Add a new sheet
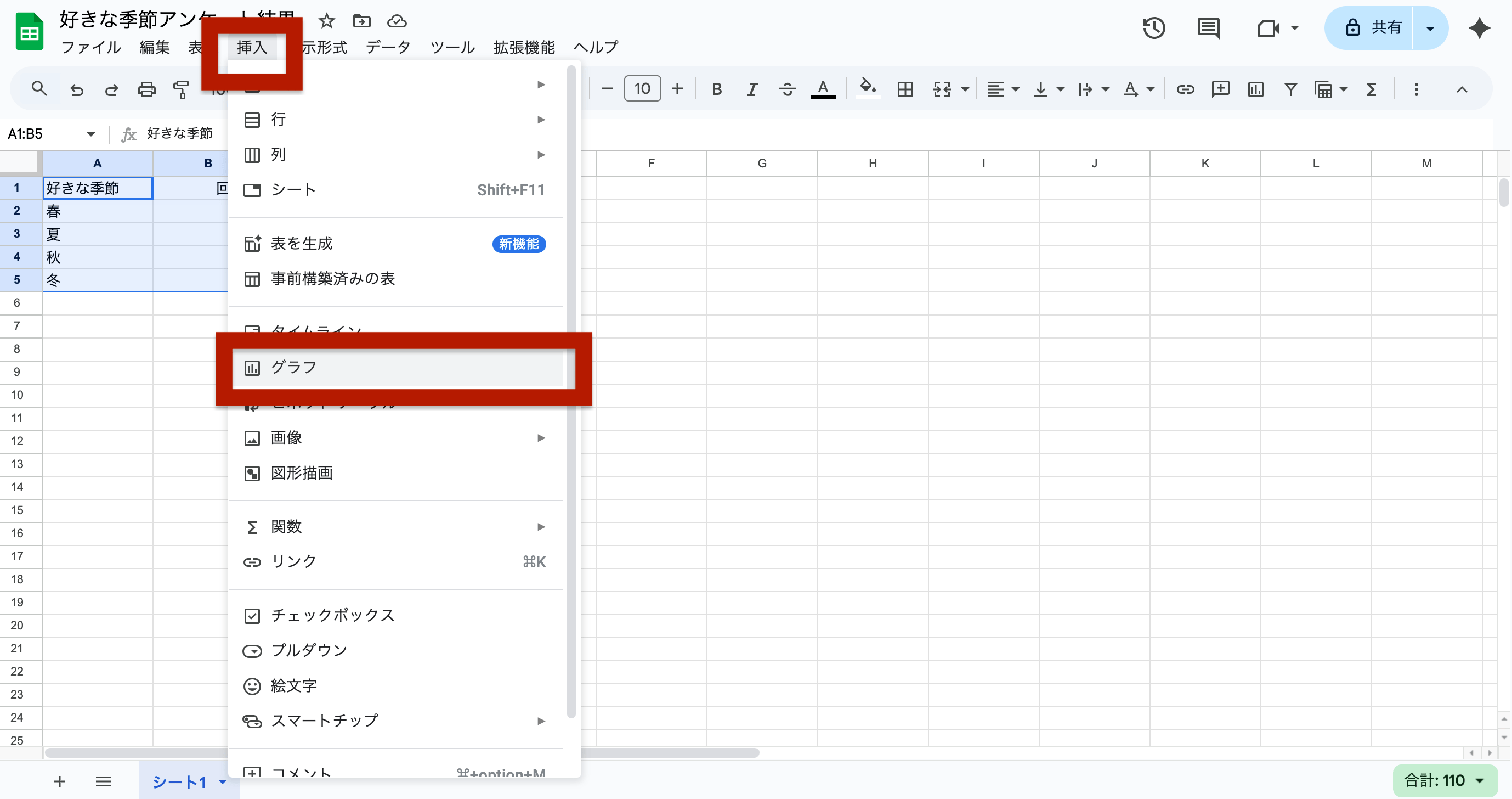1512x799 pixels. [x=59, y=781]
